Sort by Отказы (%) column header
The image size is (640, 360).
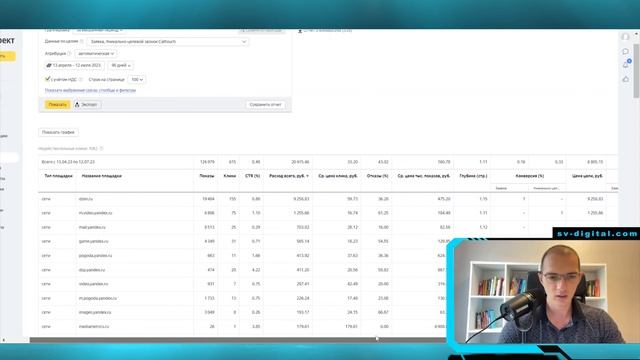pyautogui.click(x=377, y=176)
